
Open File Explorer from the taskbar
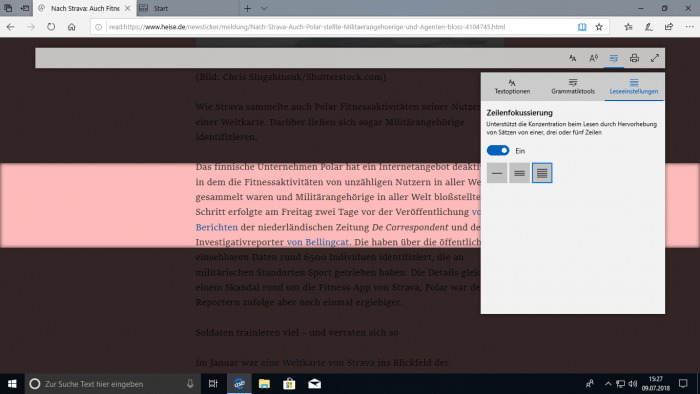click(264, 384)
